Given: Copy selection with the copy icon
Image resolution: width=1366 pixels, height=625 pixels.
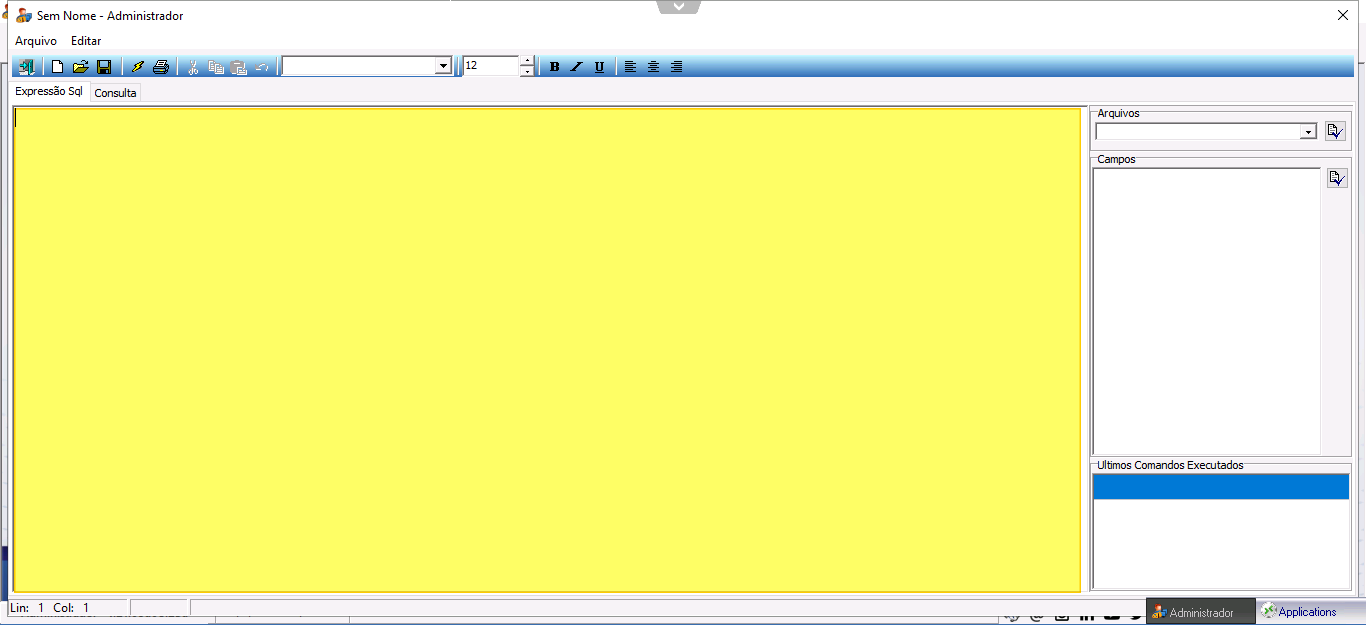Looking at the screenshot, I should tap(216, 67).
